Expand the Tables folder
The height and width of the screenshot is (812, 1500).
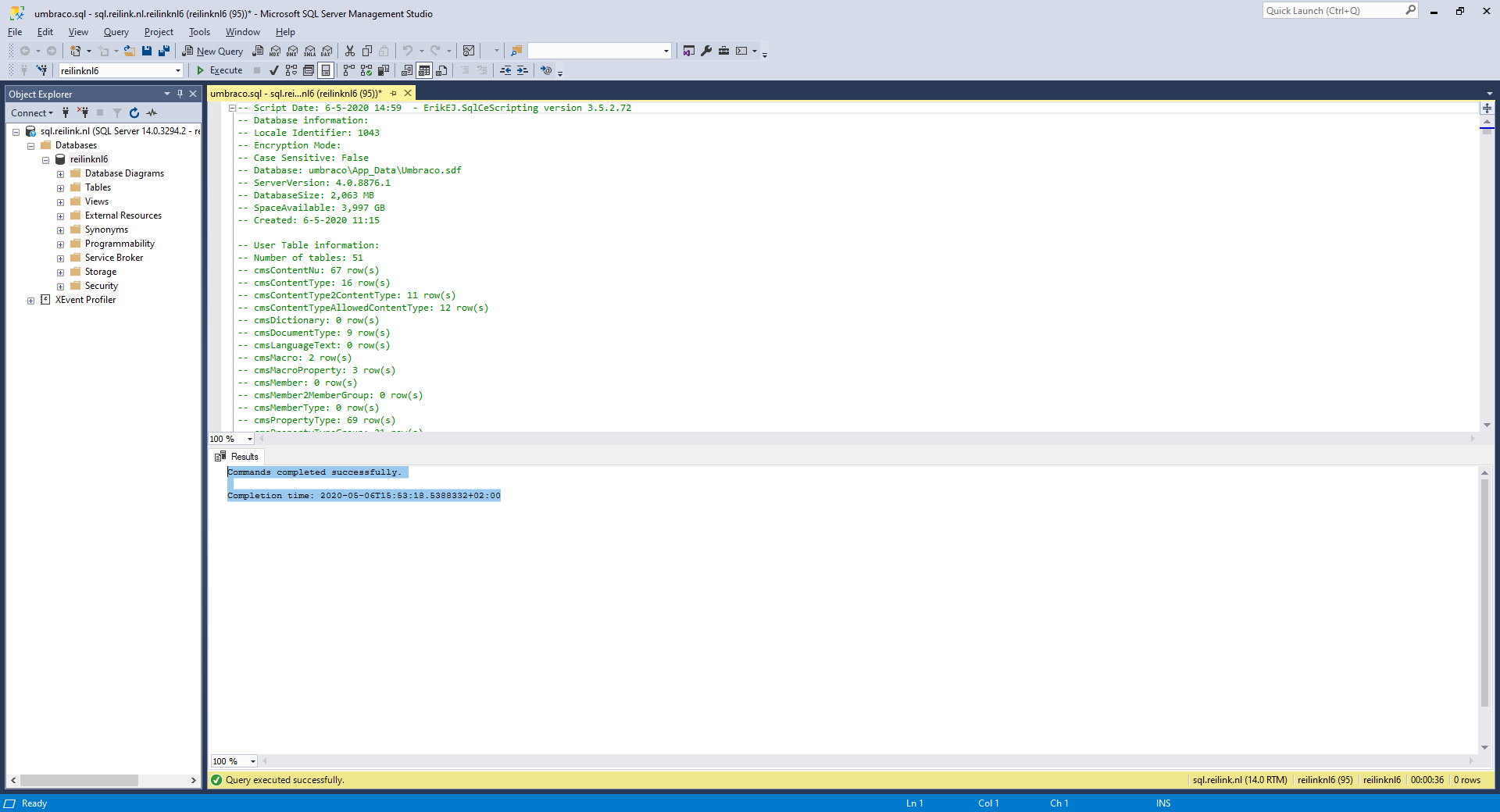[60, 188]
